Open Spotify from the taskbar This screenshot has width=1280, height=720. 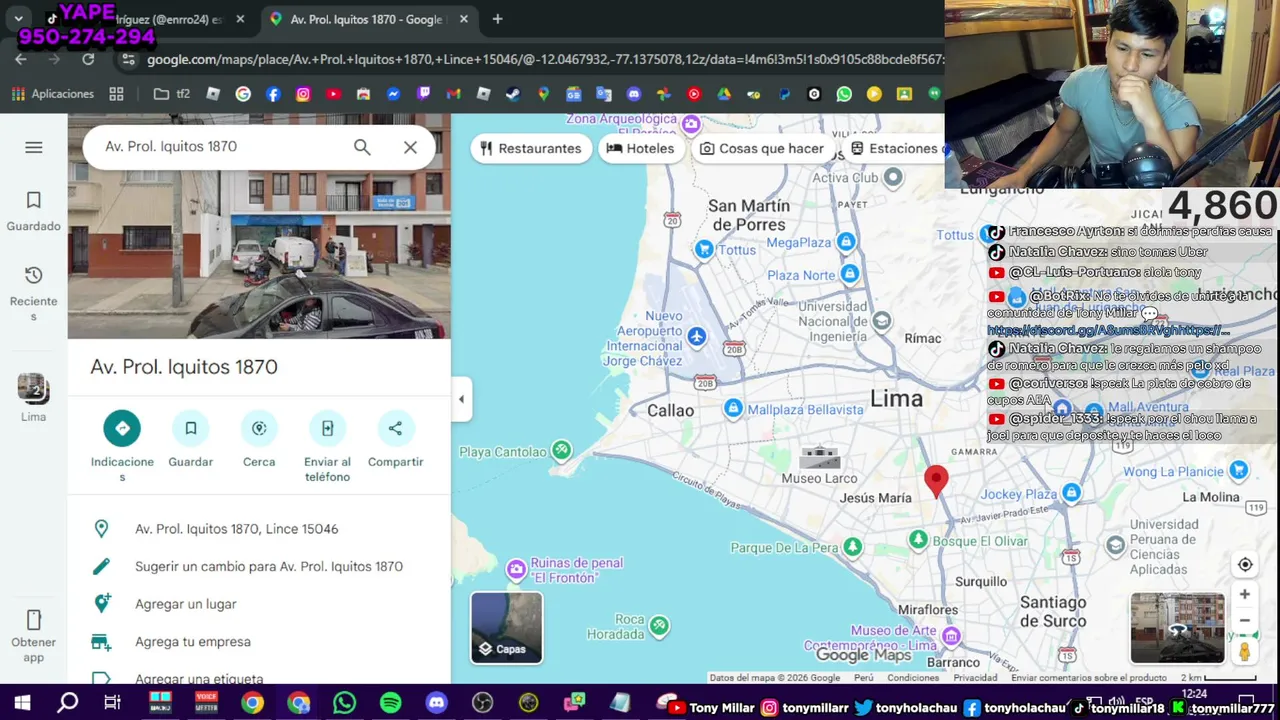tap(391, 704)
